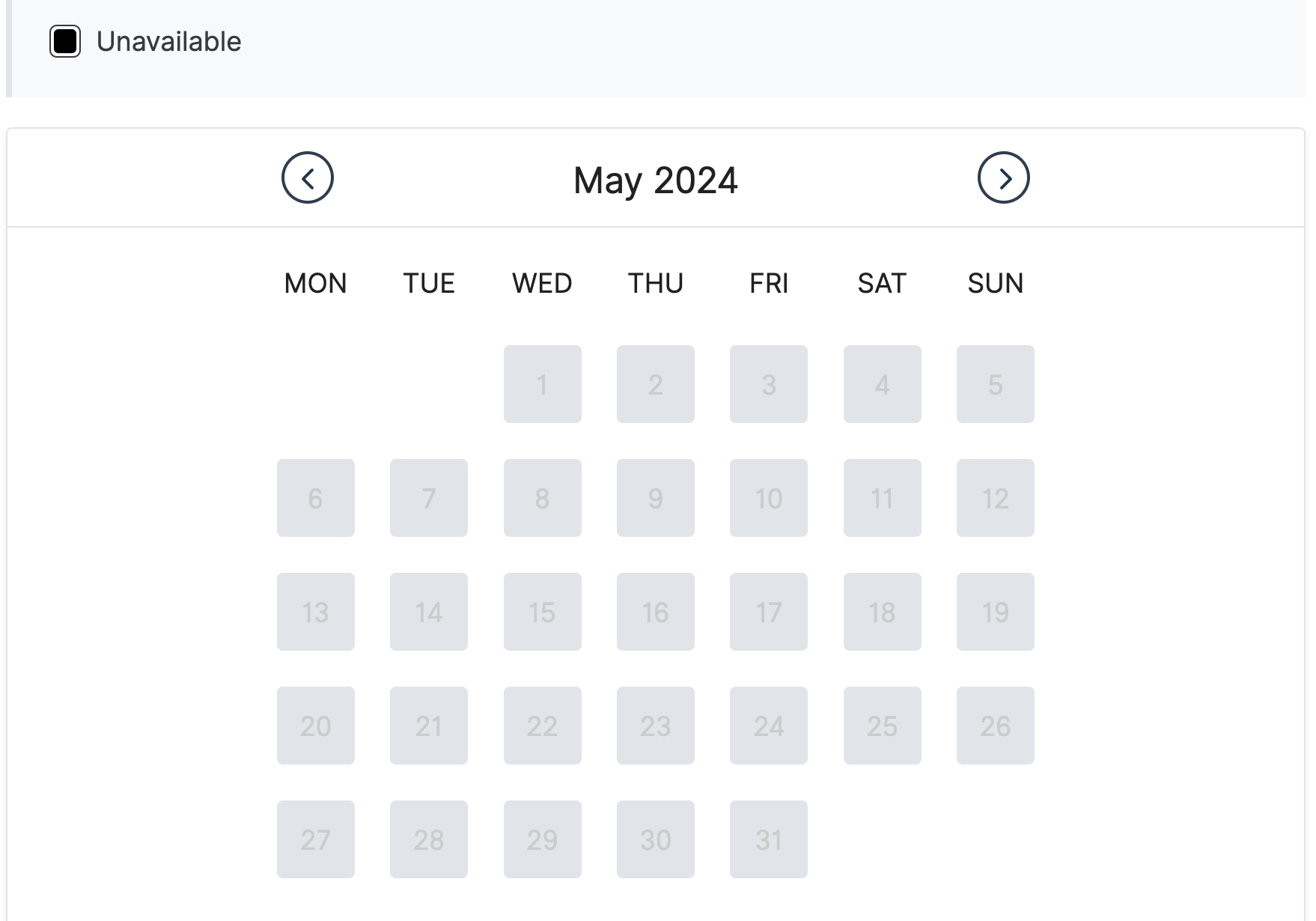Choose May 23 in the Thursday column
This screenshot has height=921, width=1316.
pos(655,726)
